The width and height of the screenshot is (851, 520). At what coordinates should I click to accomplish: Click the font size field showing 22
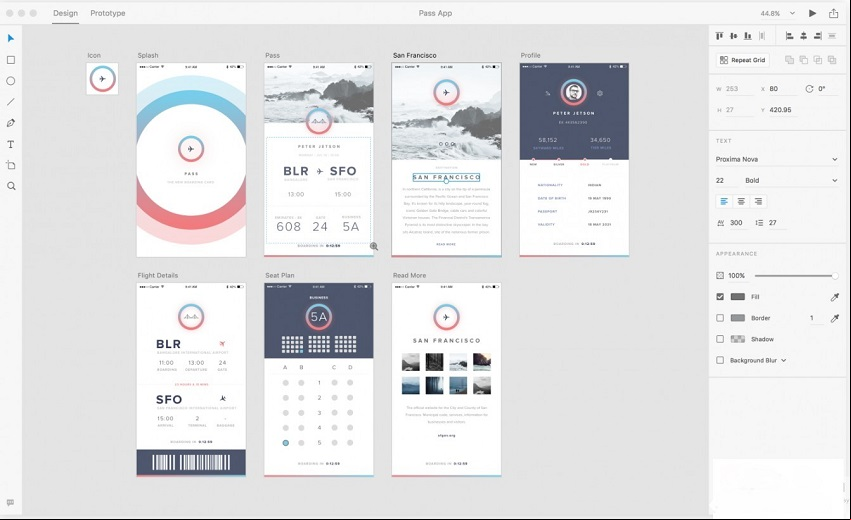point(726,180)
